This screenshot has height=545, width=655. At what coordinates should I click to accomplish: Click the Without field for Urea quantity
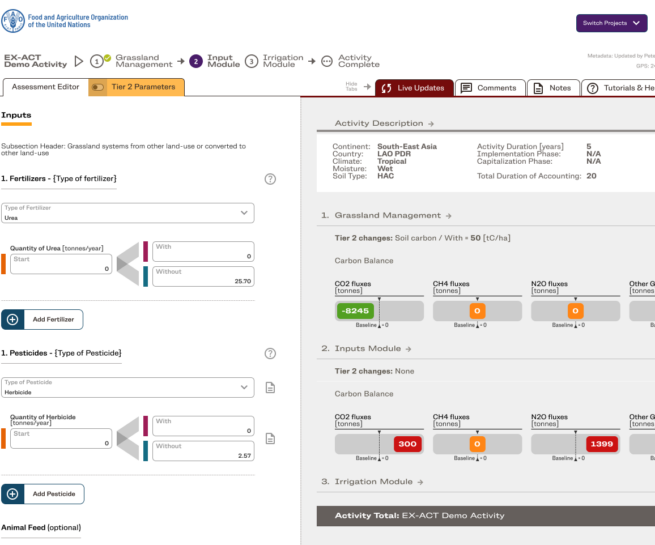click(x=204, y=277)
